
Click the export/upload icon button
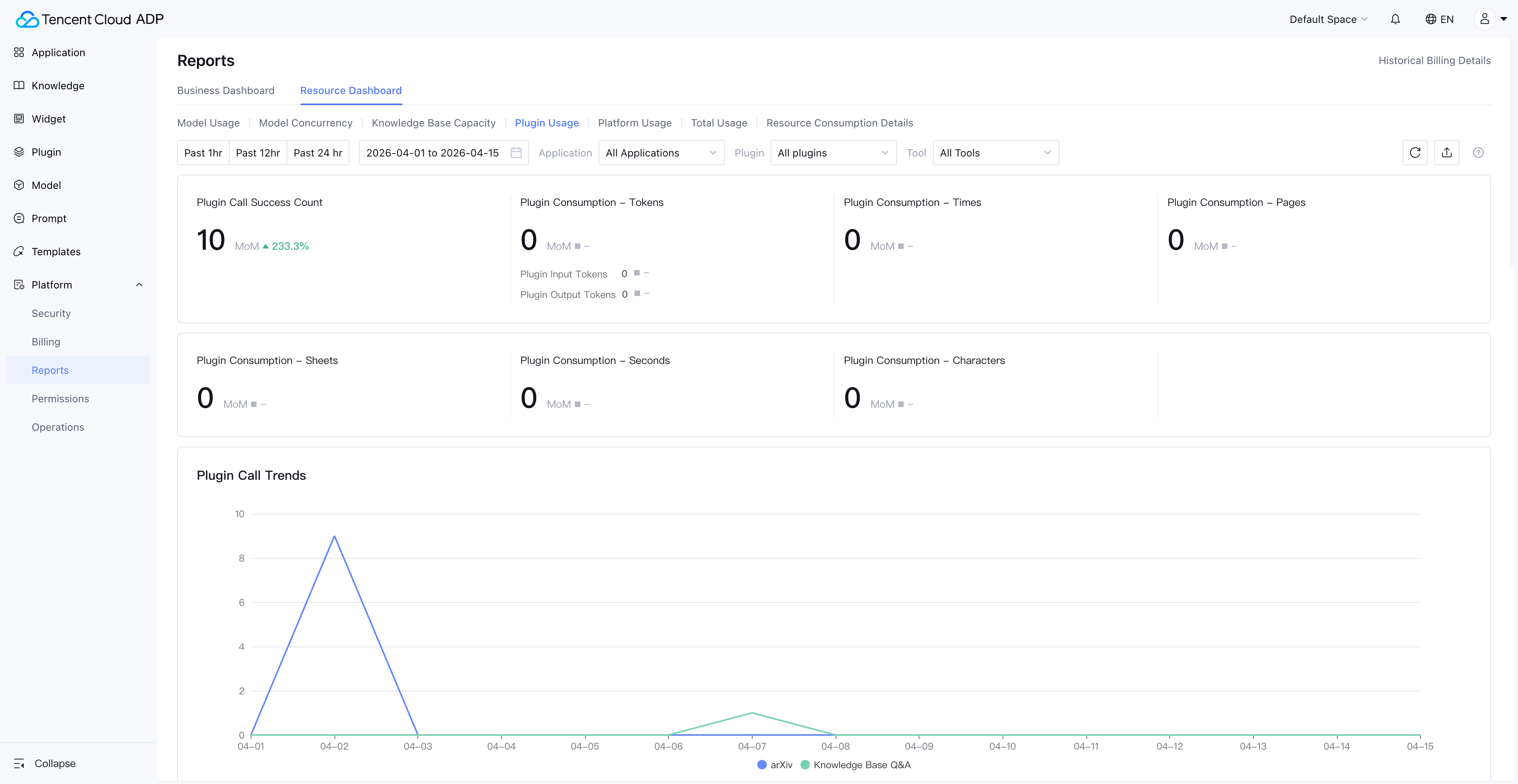pyautogui.click(x=1446, y=153)
